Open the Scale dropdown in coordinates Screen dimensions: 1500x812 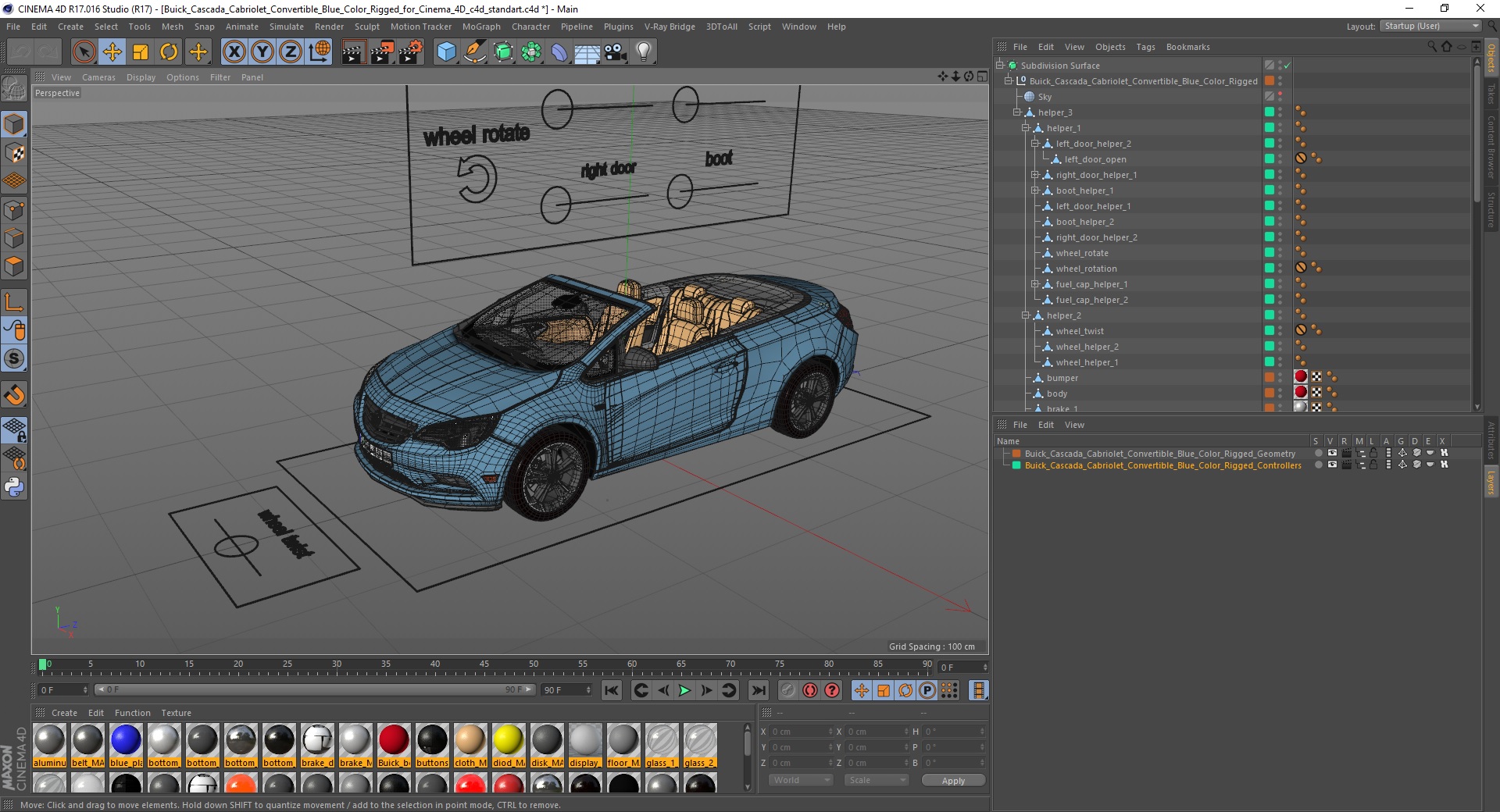[876, 780]
